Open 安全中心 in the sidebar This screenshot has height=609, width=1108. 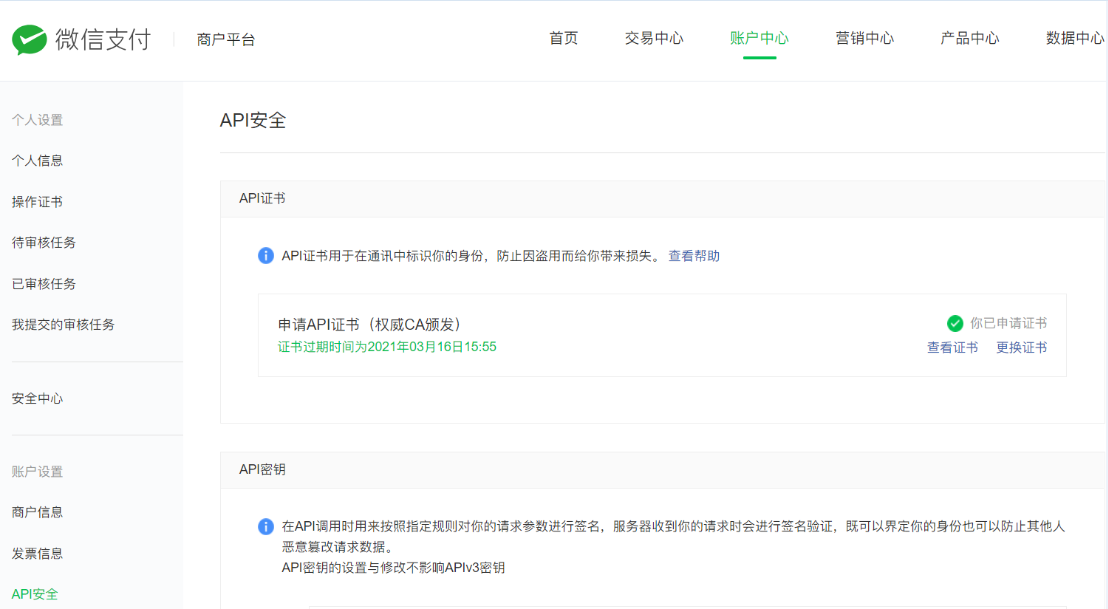pos(37,398)
